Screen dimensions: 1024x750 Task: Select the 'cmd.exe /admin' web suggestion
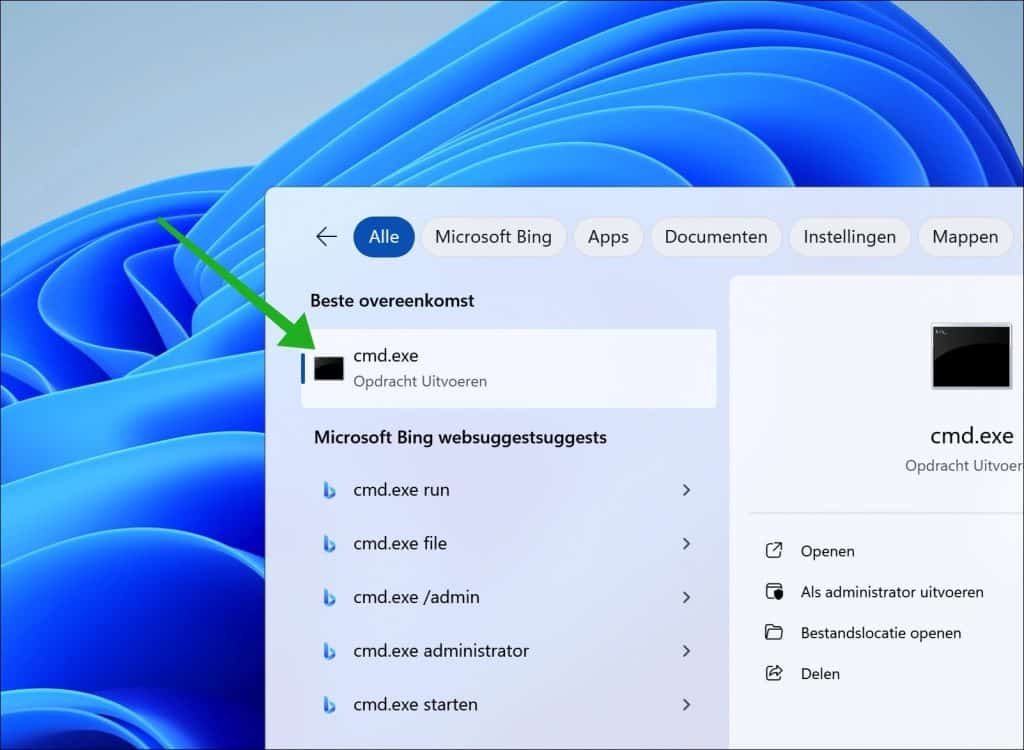pos(508,597)
